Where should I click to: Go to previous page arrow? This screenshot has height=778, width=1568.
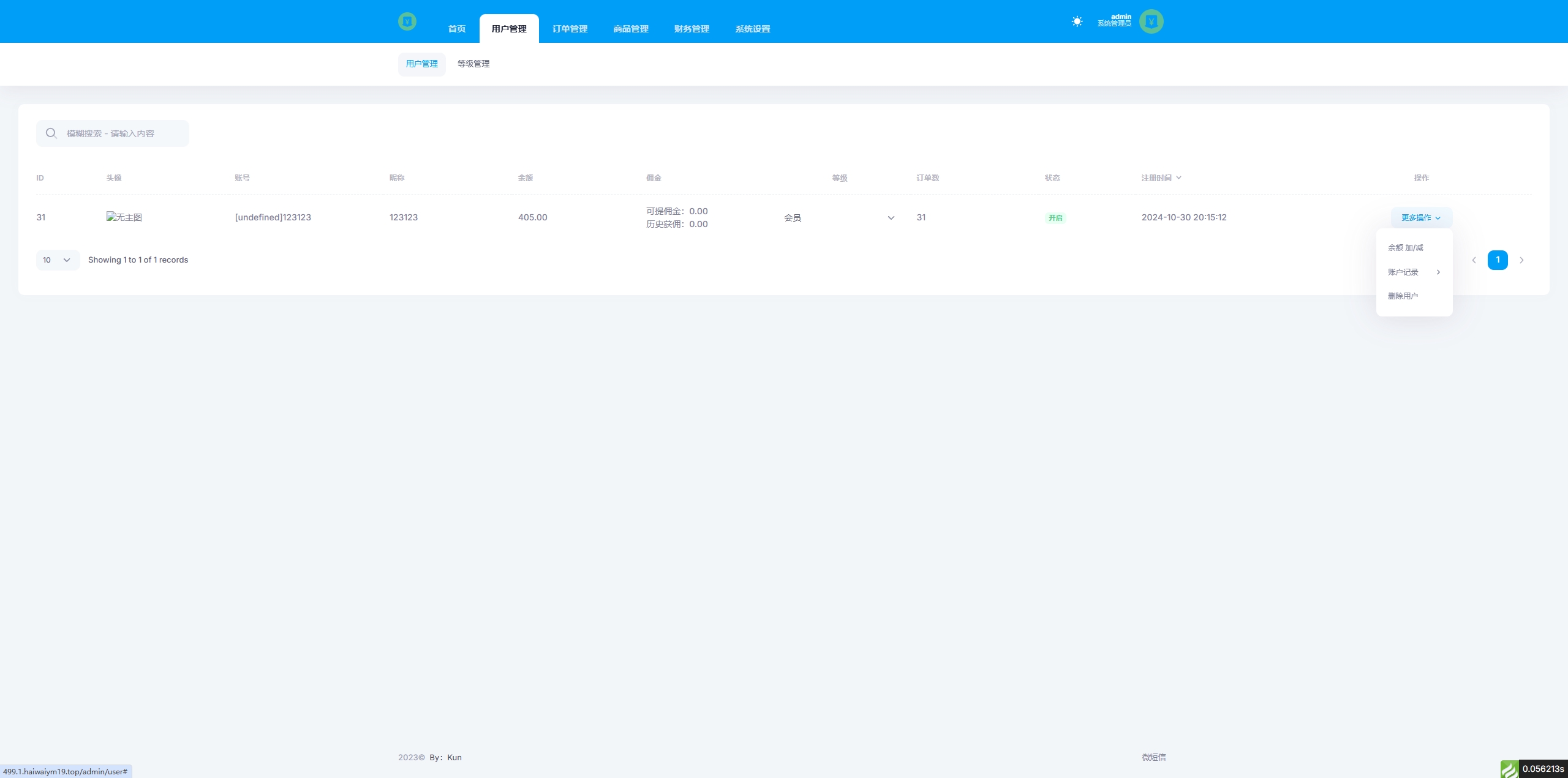tap(1474, 260)
